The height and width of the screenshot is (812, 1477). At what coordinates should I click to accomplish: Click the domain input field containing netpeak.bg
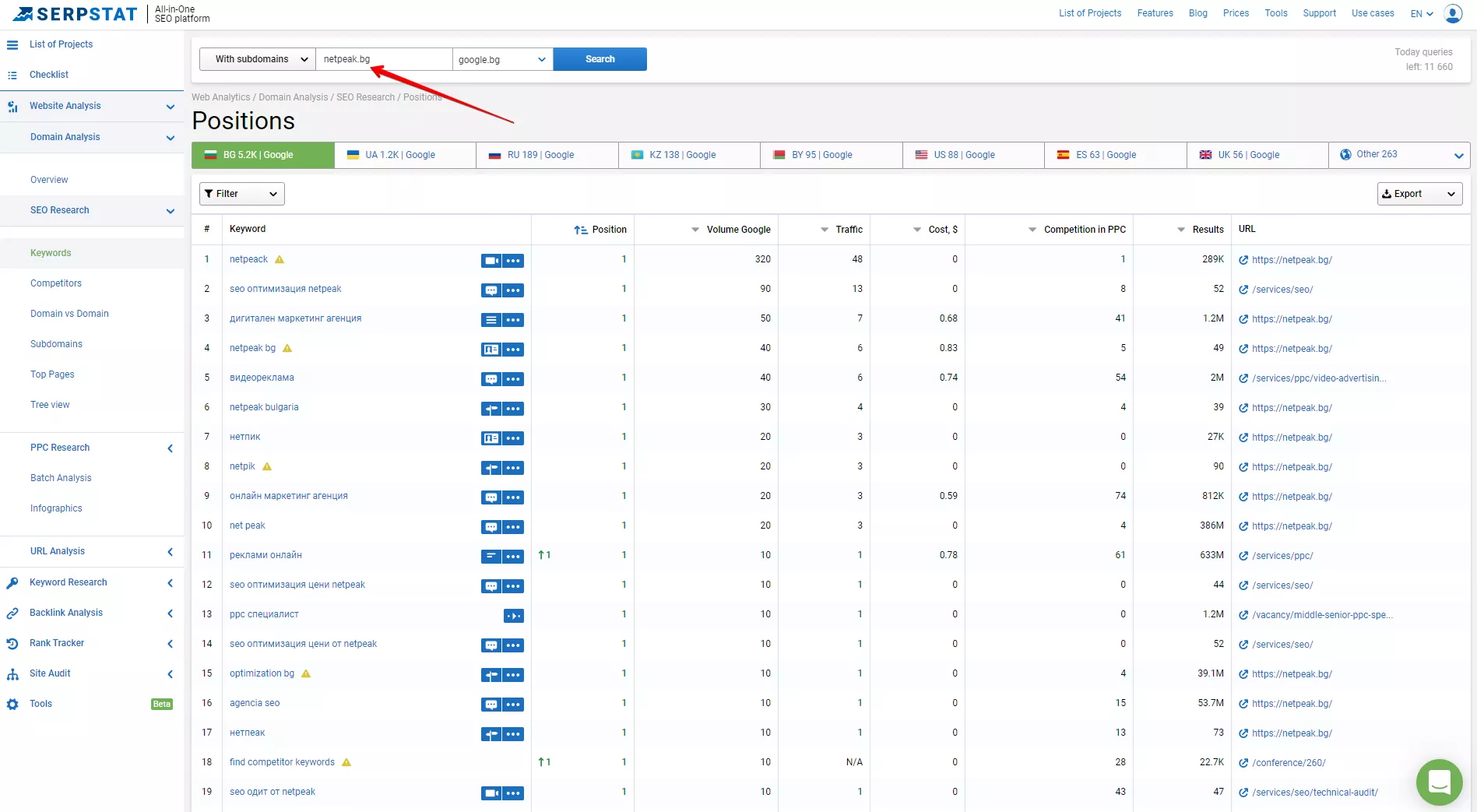point(384,59)
